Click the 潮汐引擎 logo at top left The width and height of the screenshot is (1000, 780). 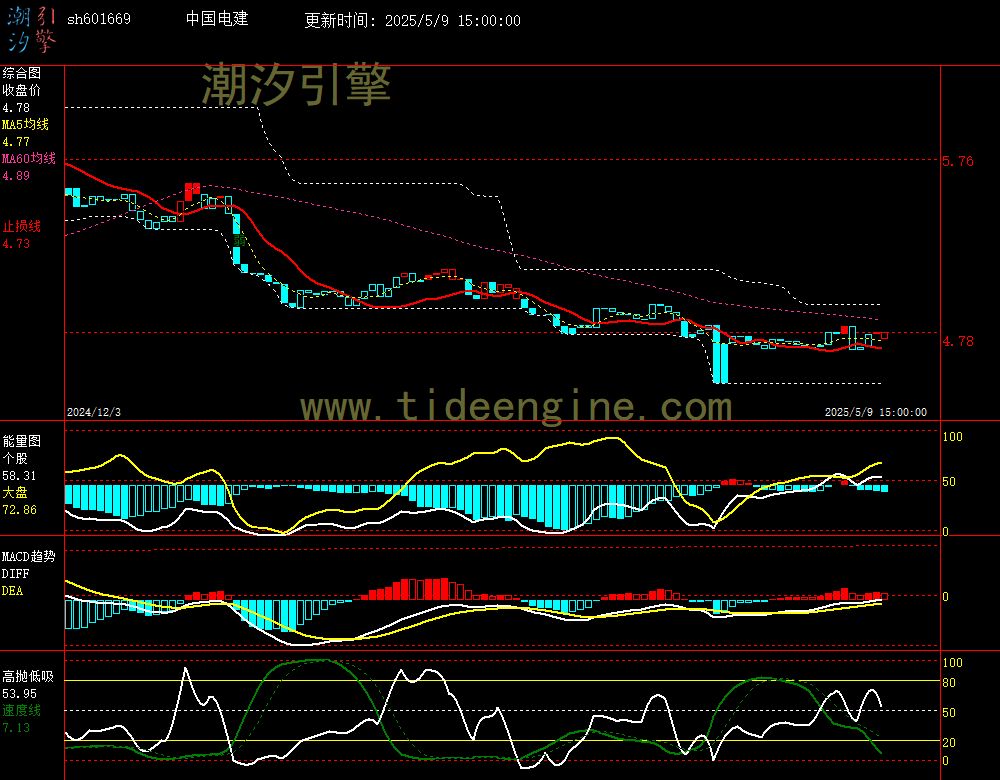31,30
